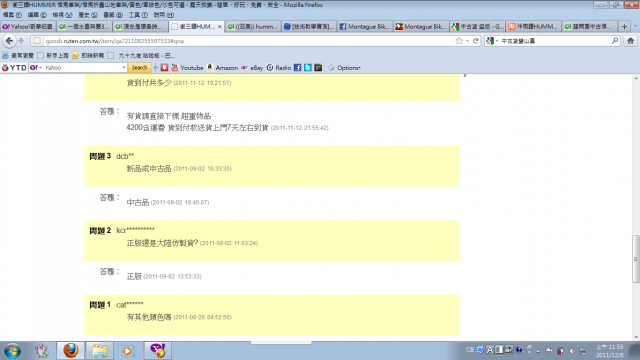Viewport: 640px width, 360px height.
Task: Click the bookmark star's history dropdown arrow
Action: (467, 41)
